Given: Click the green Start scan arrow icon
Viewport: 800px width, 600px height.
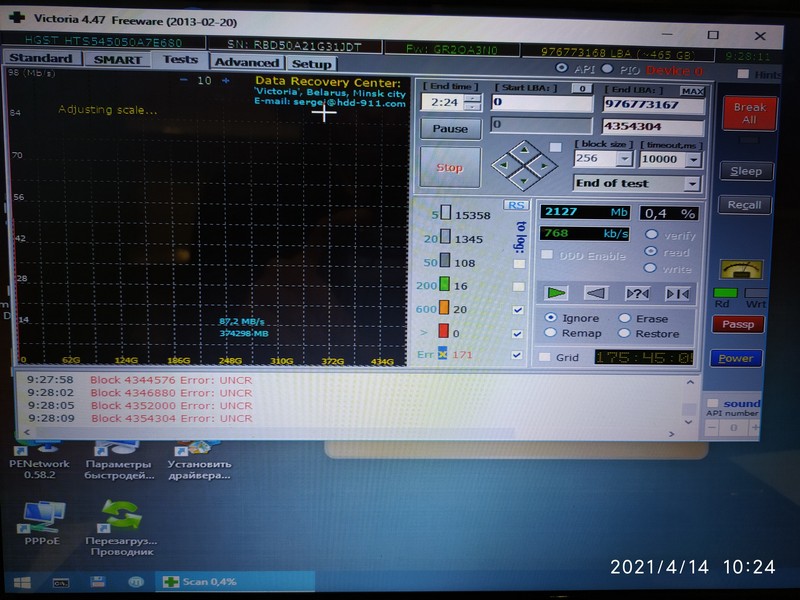Looking at the screenshot, I should 556,293.
